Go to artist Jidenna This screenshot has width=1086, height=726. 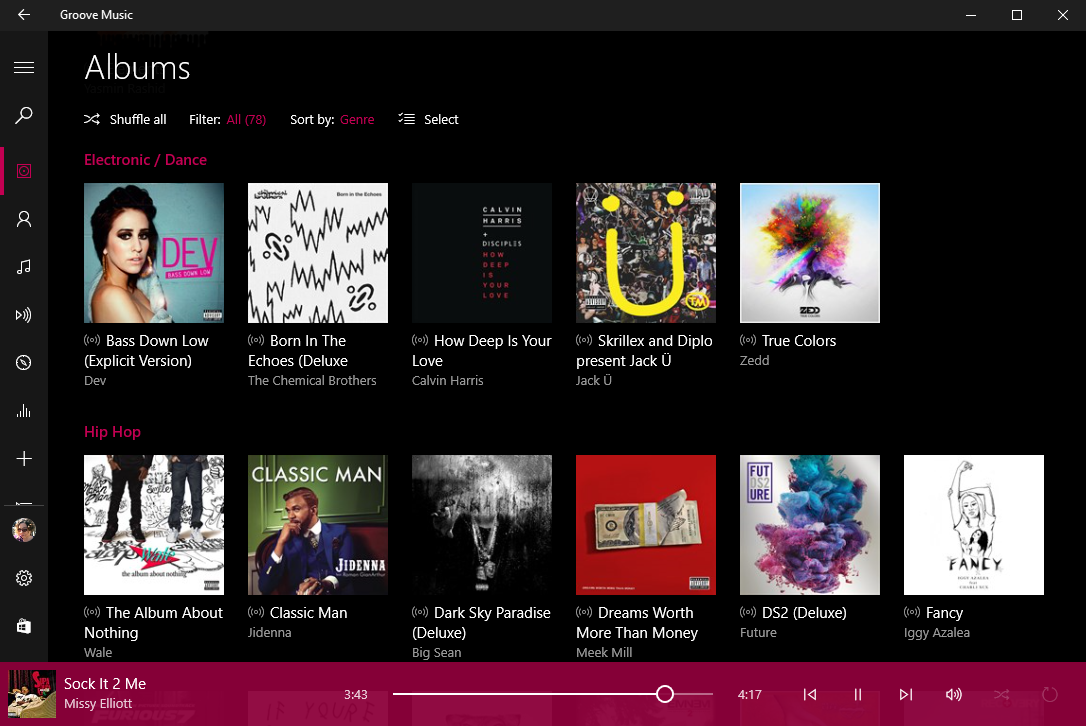[x=269, y=632]
